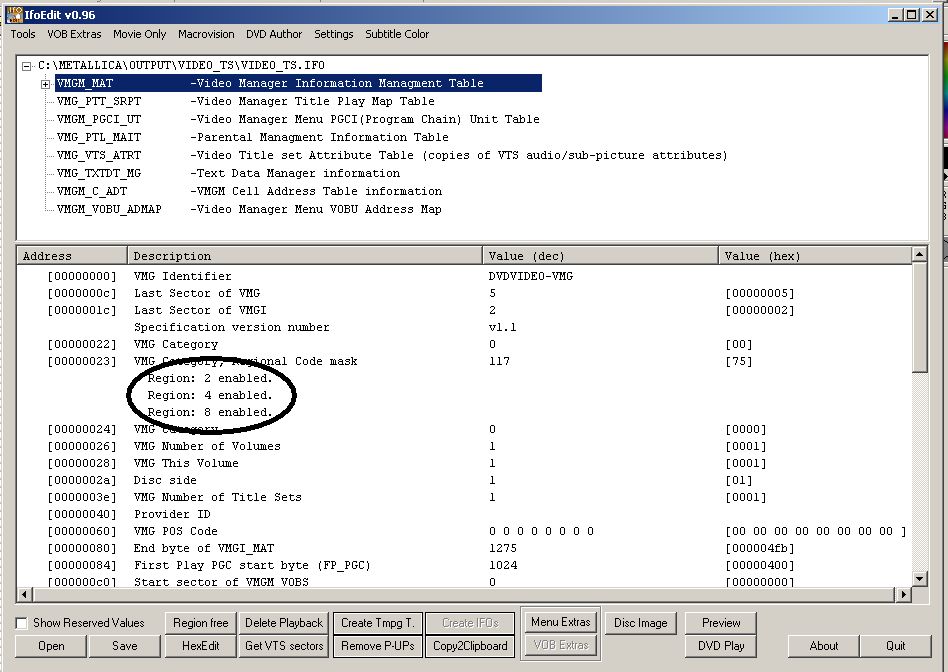Select VMGM_C_ADT cell address entry

pos(249,191)
